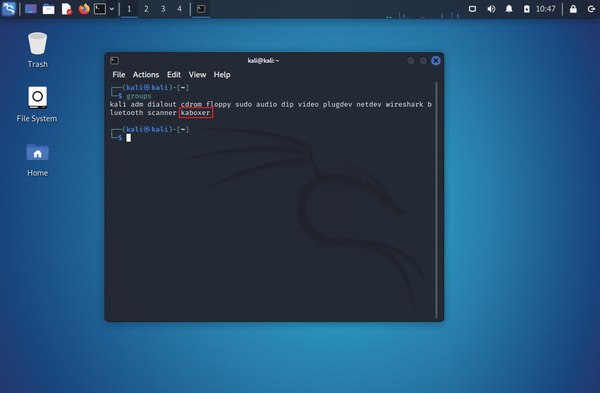Switch to workspace 1
This screenshot has width=600, height=393.
(x=129, y=9)
